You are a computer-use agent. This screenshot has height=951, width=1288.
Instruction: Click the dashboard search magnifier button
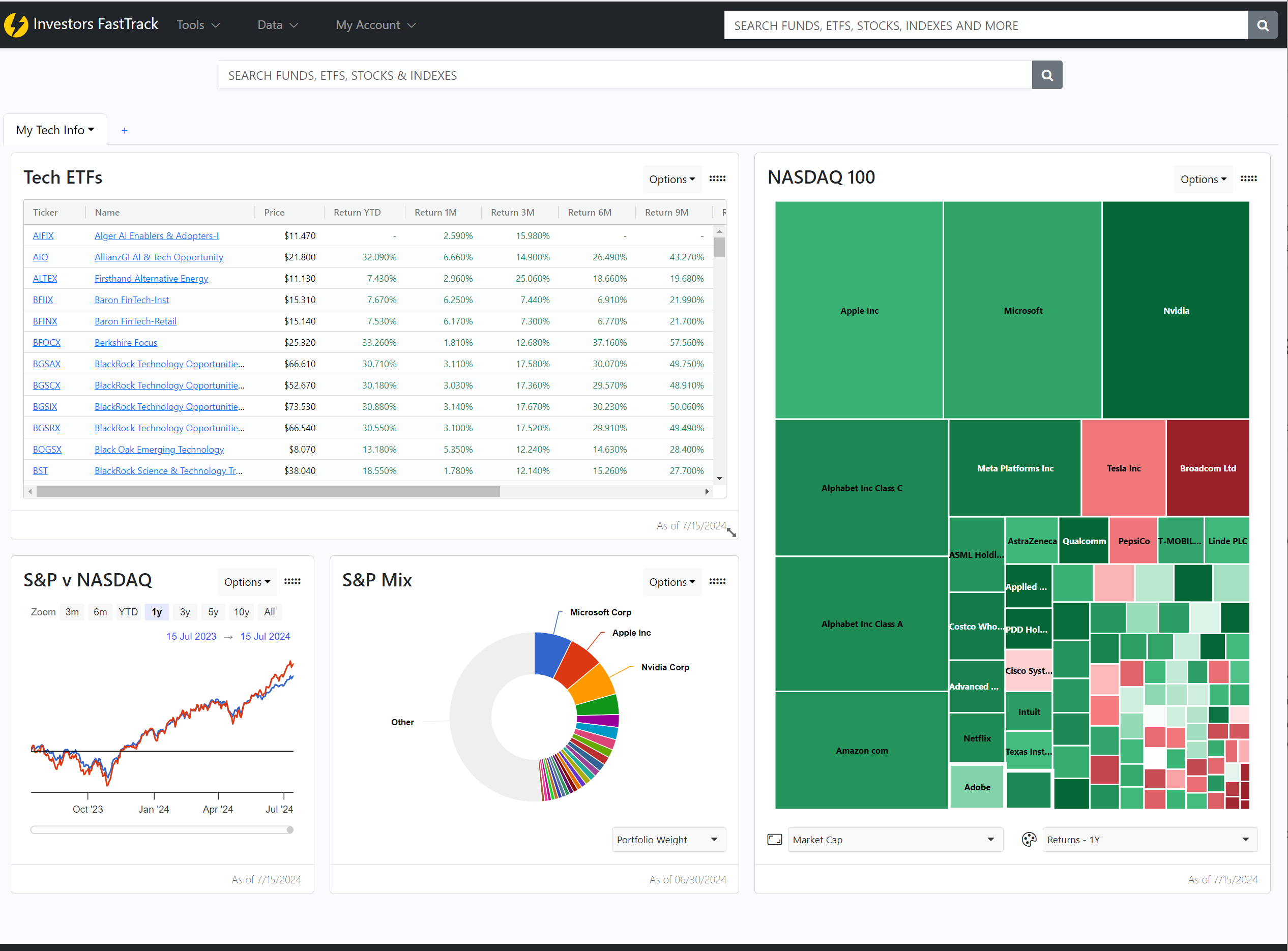point(1047,75)
